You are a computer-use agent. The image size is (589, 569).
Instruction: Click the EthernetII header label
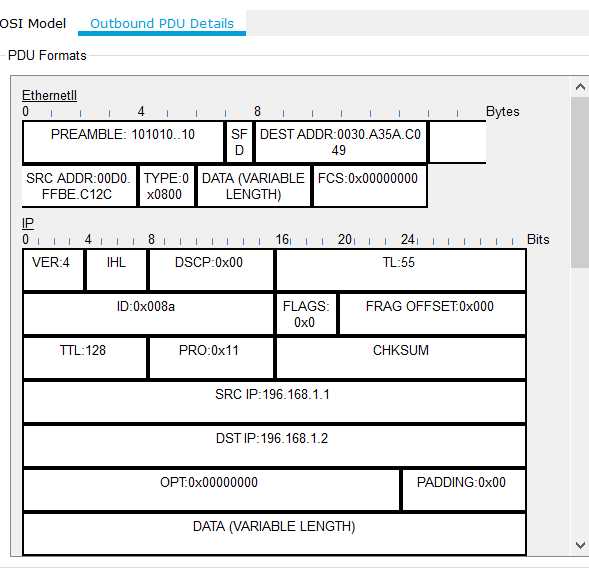[49, 95]
